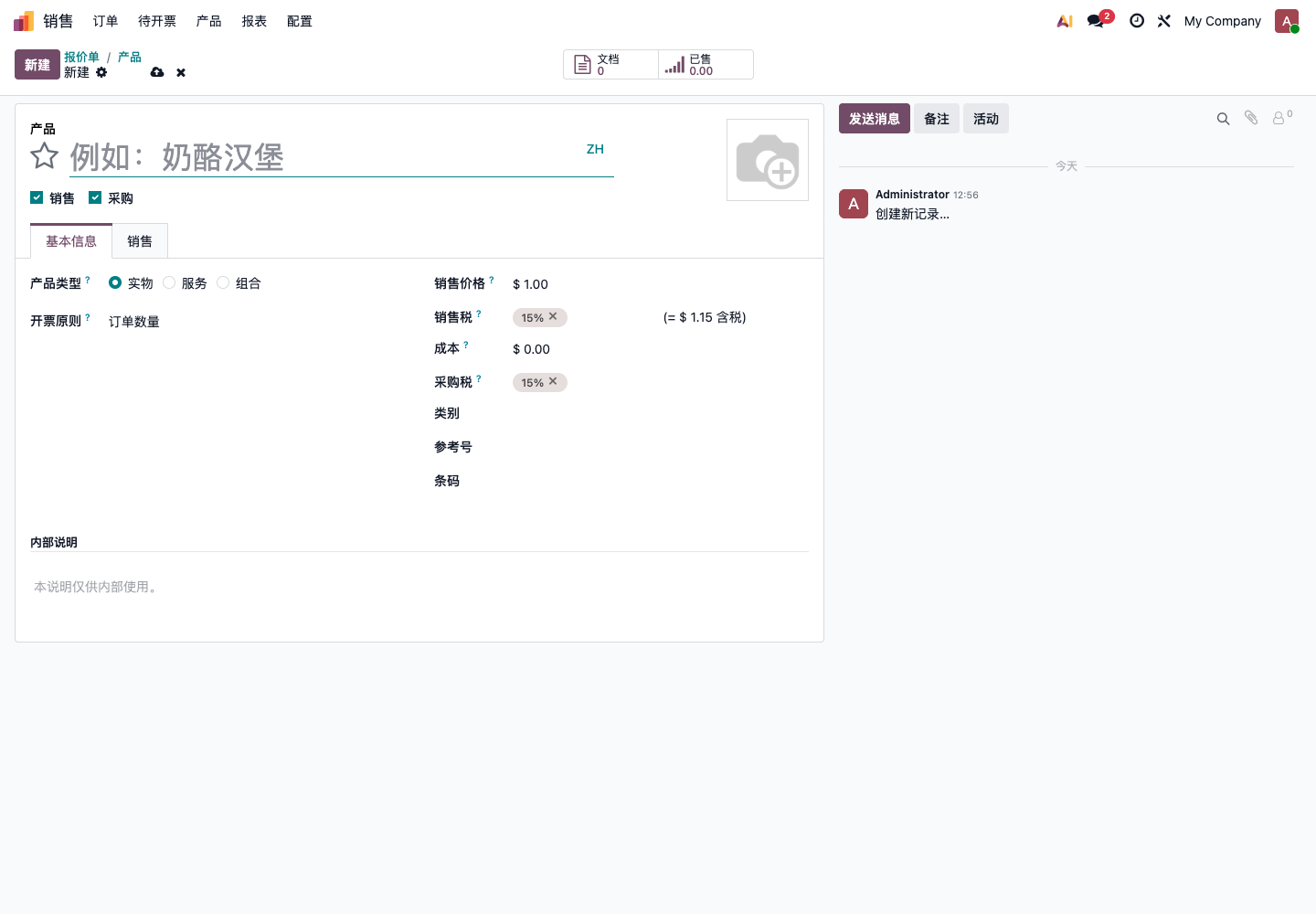Switch to the 销售 tab in the form
1316x914 pixels.
[140, 241]
